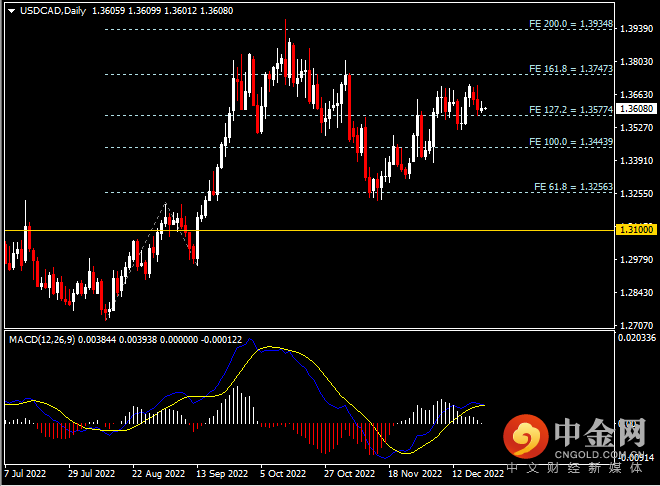Click the 22 Aug 2022 date label

[x=158, y=473]
